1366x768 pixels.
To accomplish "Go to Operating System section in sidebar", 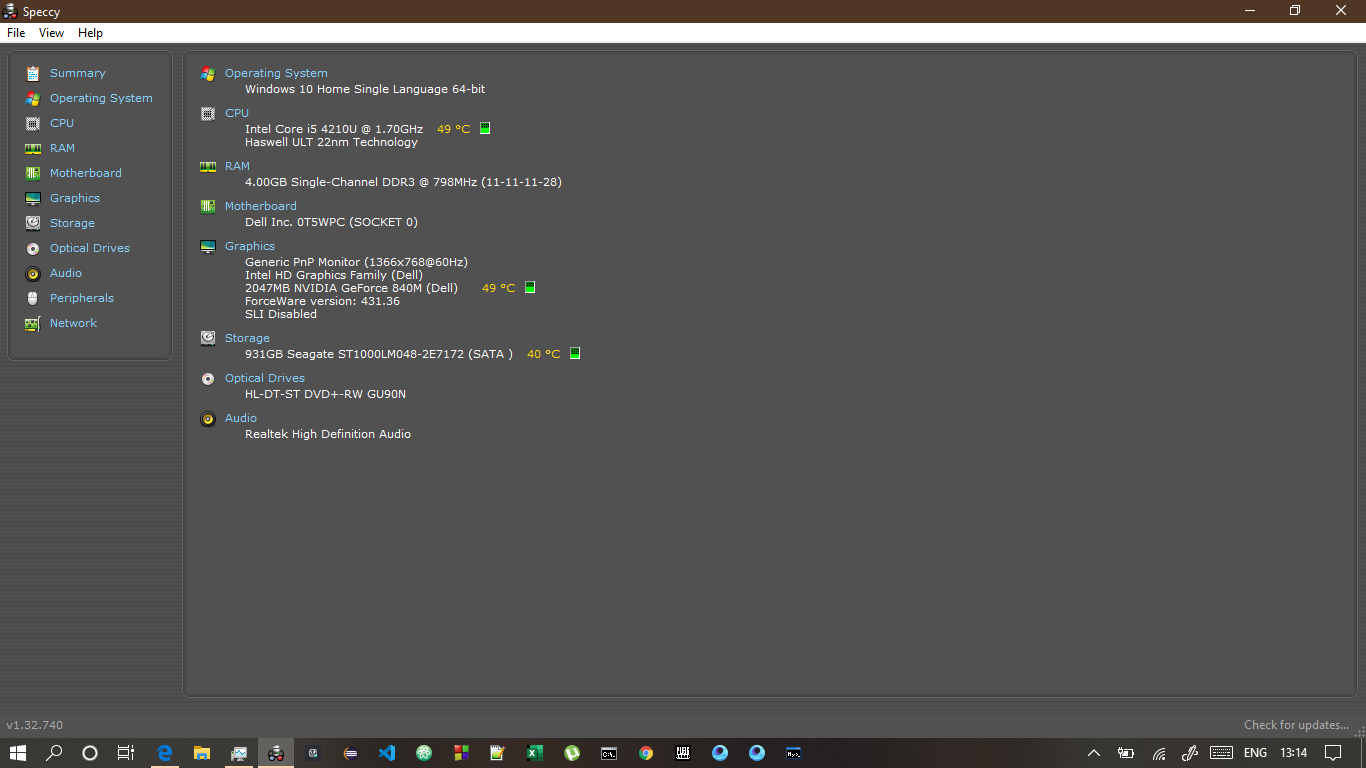I will coord(101,98).
